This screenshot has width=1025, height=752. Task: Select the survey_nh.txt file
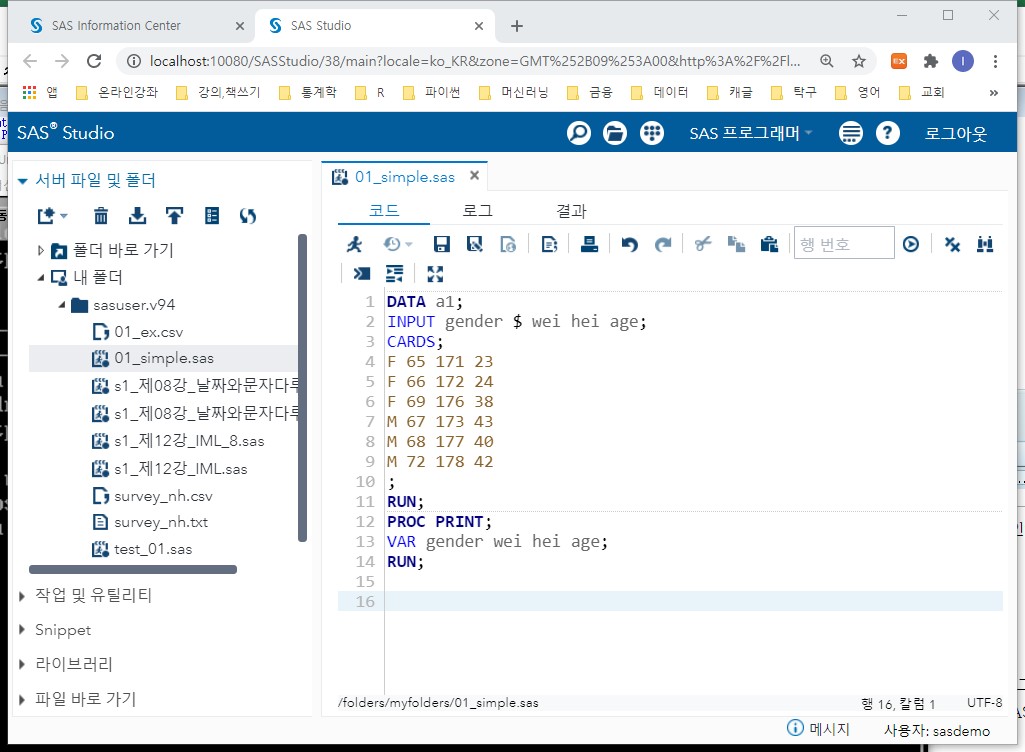pyautogui.click(x=161, y=522)
